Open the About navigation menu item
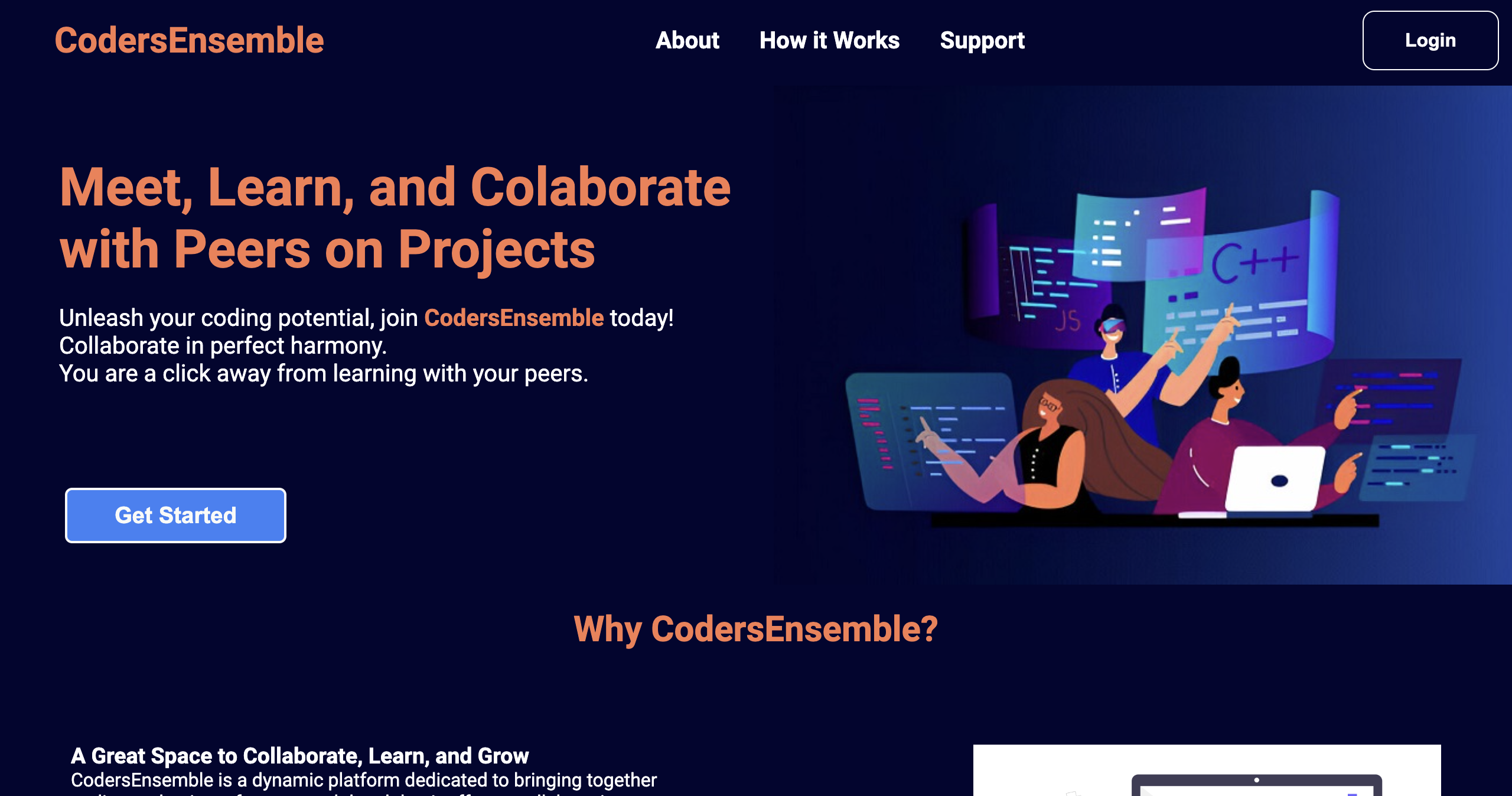This screenshot has width=1512, height=796. (686, 40)
